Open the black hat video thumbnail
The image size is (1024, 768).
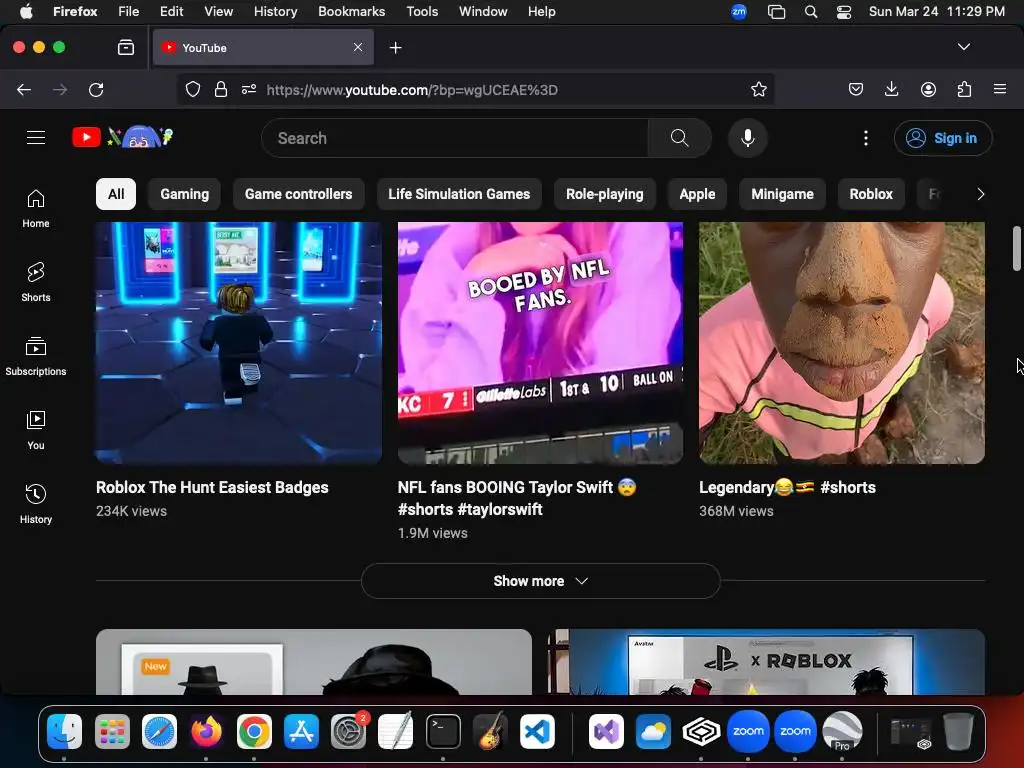click(x=314, y=662)
